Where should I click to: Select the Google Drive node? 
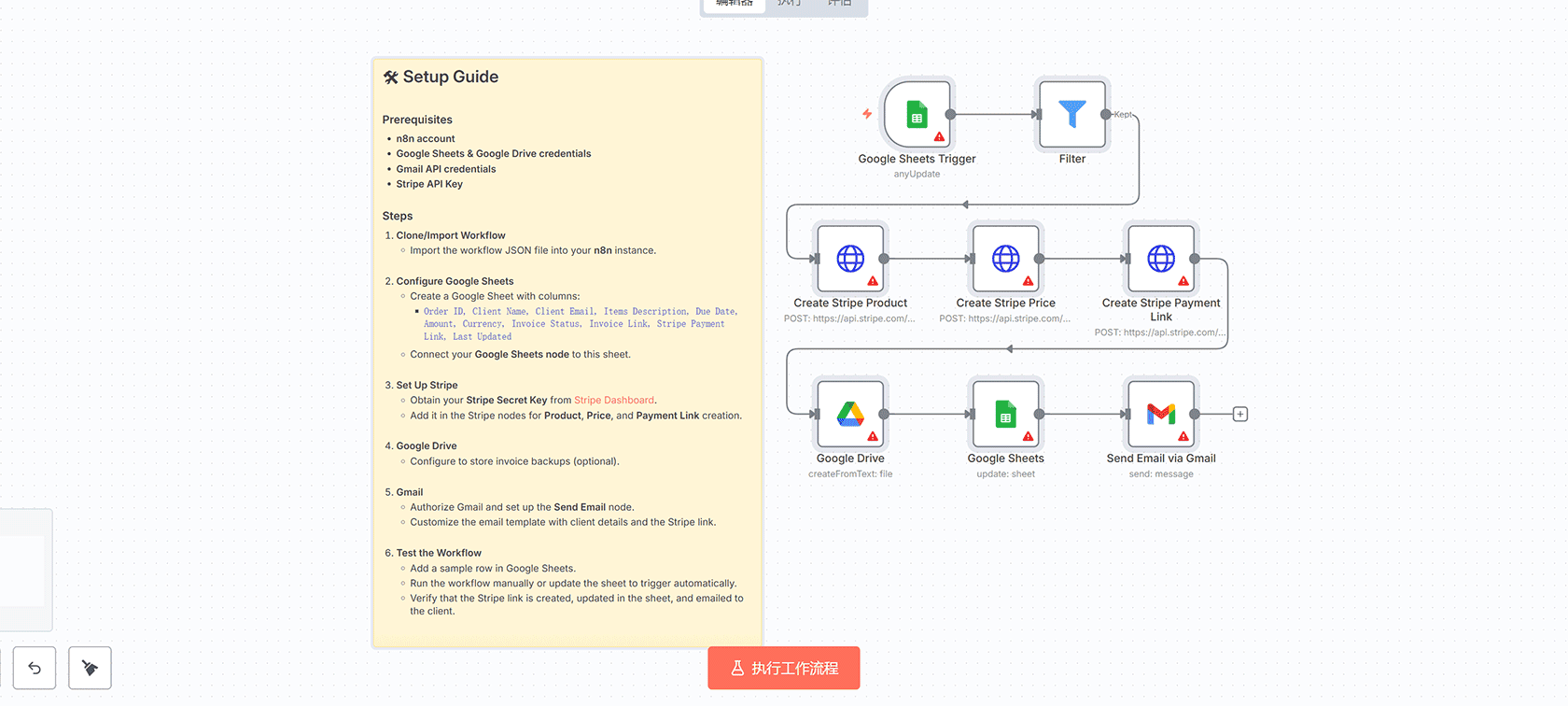[849, 414]
